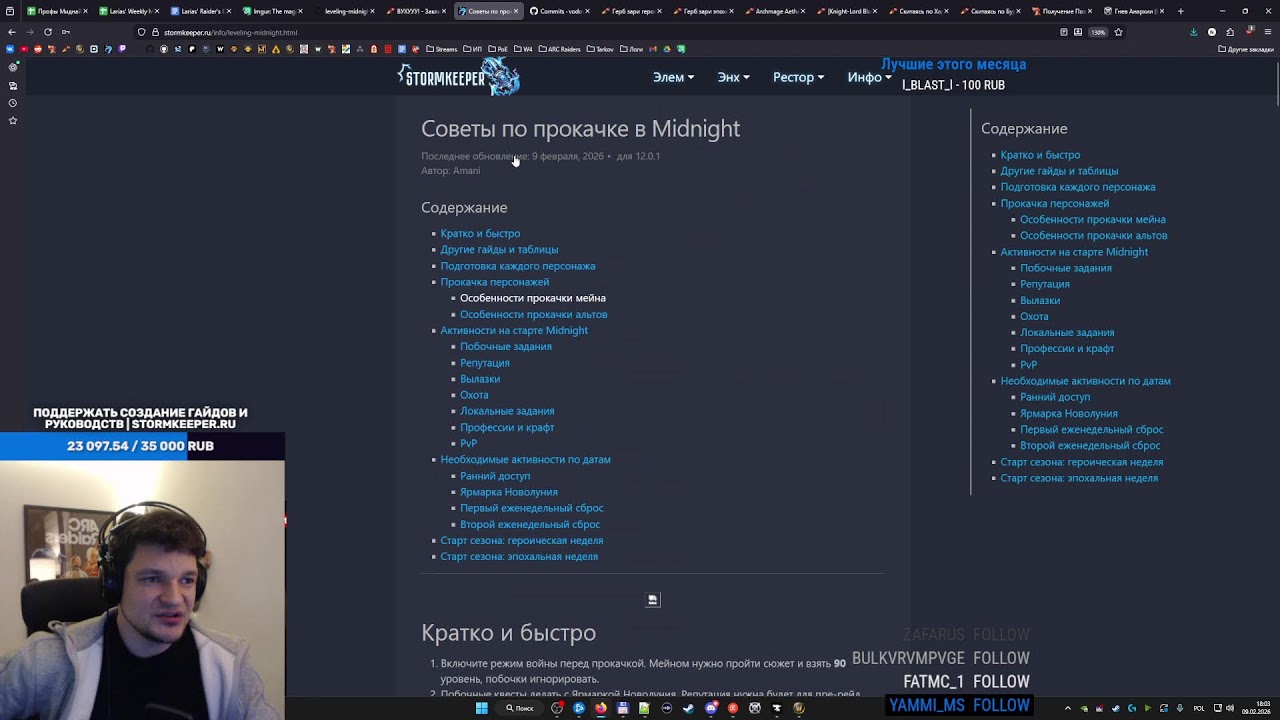The image size is (1280, 720).
Task: Switch to the Commits browser tab
Action: click(x=560, y=11)
